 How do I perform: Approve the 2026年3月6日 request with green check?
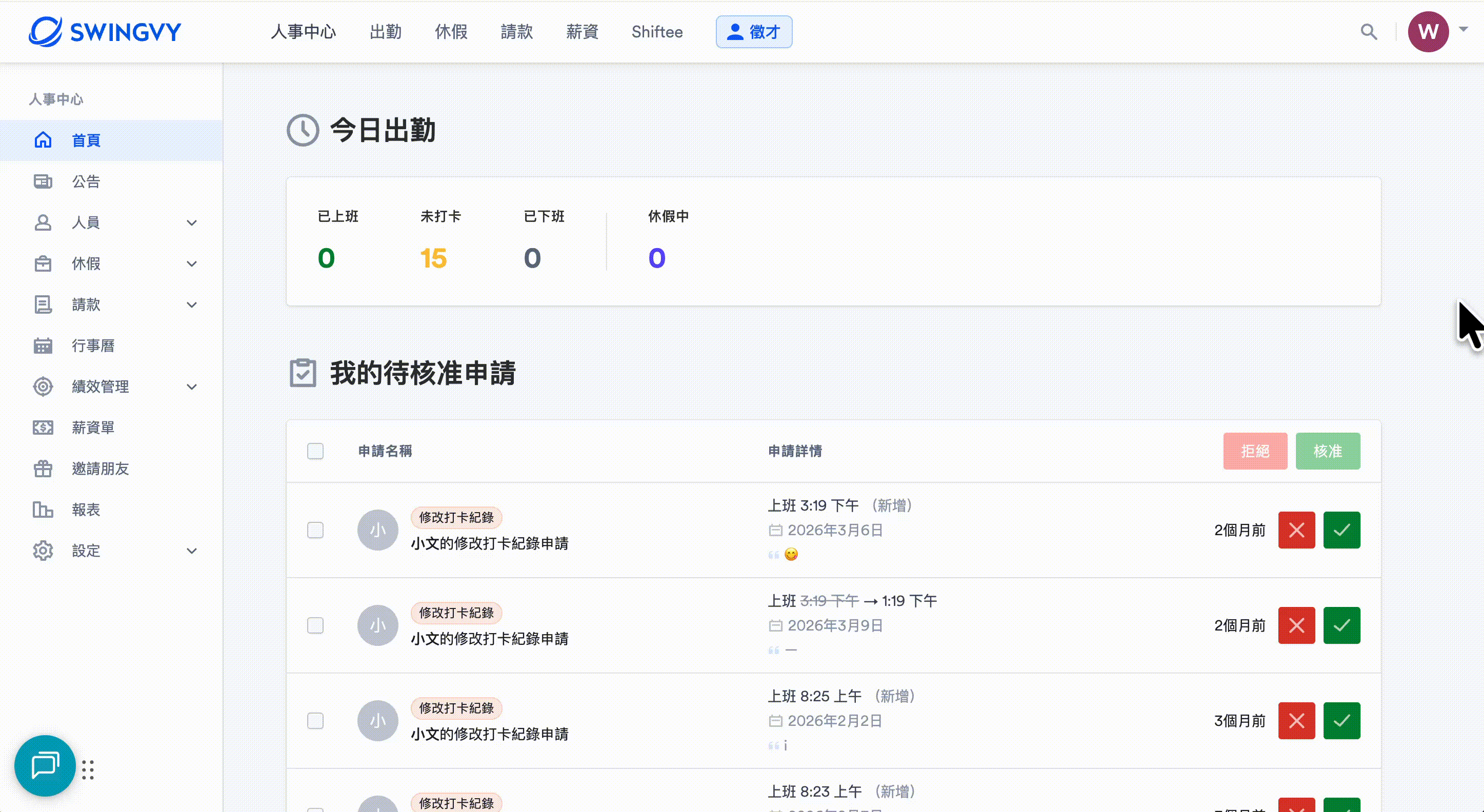(x=1342, y=530)
